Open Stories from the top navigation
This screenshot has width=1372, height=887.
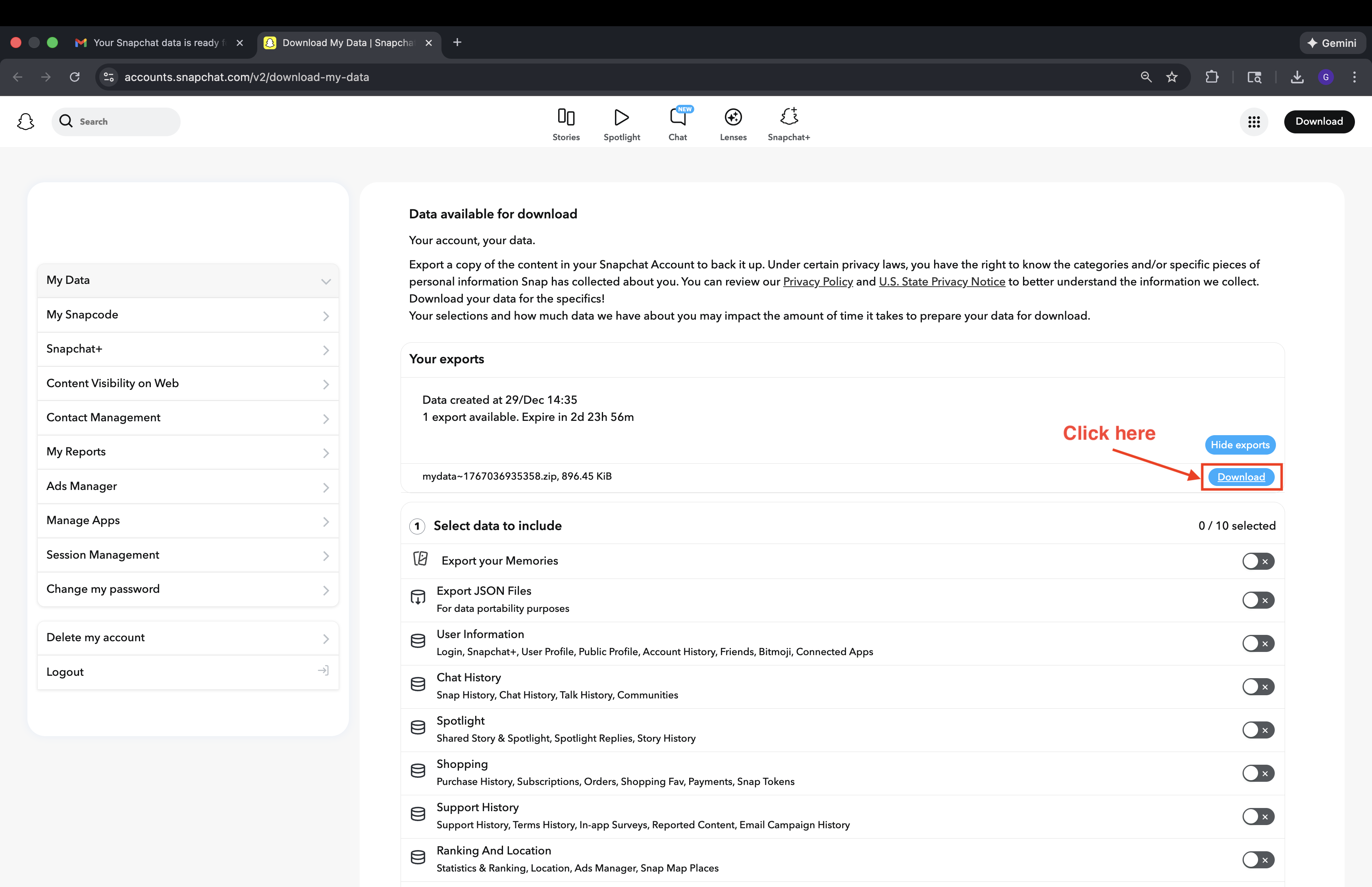tap(565, 124)
